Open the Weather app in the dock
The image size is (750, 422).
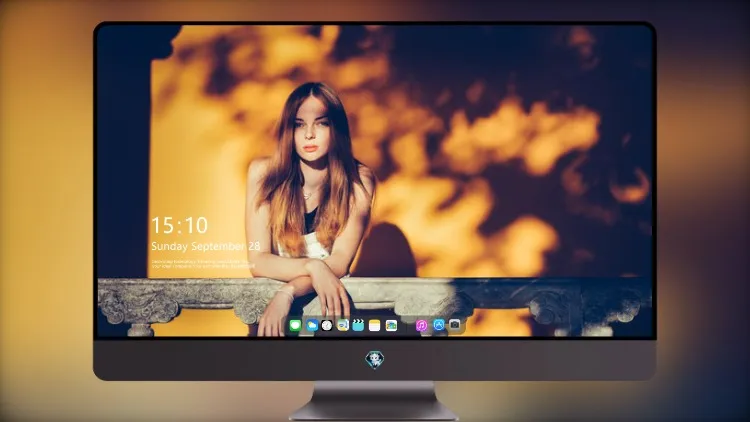coord(312,326)
